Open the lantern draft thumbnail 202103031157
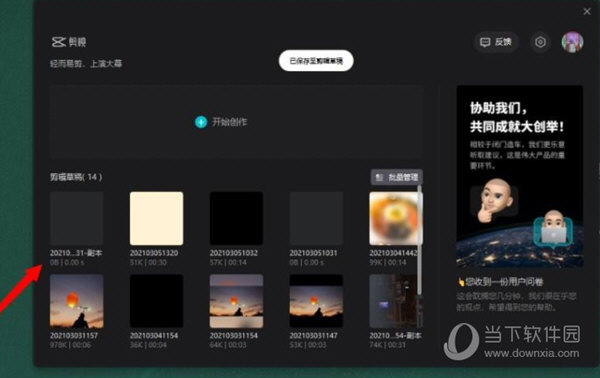The height and width of the screenshot is (378, 600). [77, 301]
